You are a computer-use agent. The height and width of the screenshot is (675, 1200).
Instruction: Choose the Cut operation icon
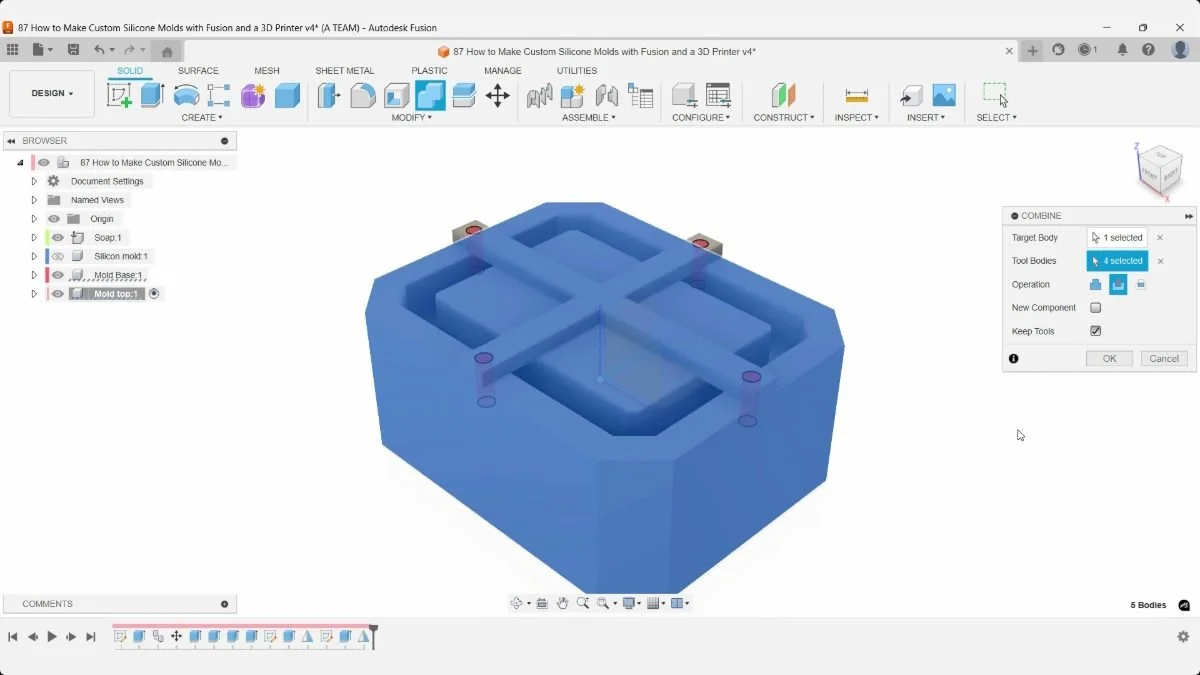[x=1118, y=285]
